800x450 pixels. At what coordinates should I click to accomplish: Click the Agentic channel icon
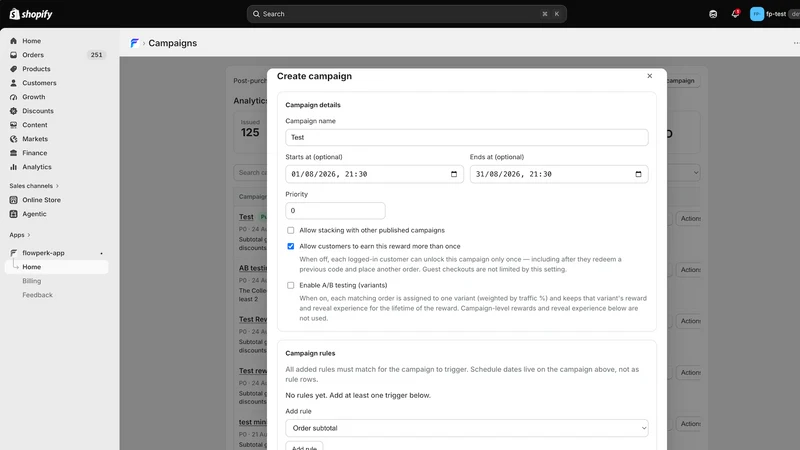pos(13,214)
